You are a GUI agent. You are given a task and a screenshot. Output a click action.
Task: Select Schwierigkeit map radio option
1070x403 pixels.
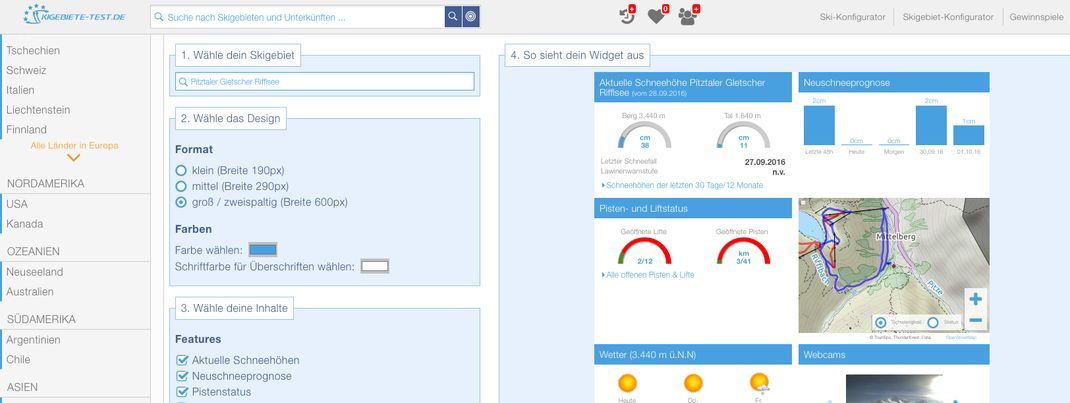[880, 322]
